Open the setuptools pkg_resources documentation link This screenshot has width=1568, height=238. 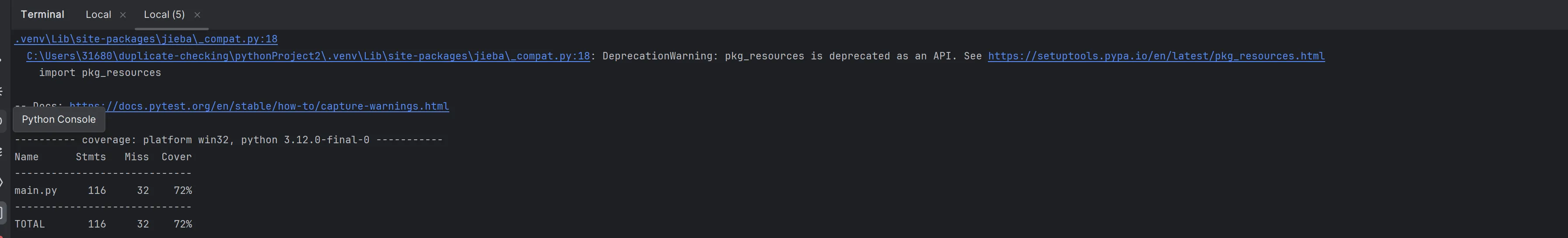1156,56
